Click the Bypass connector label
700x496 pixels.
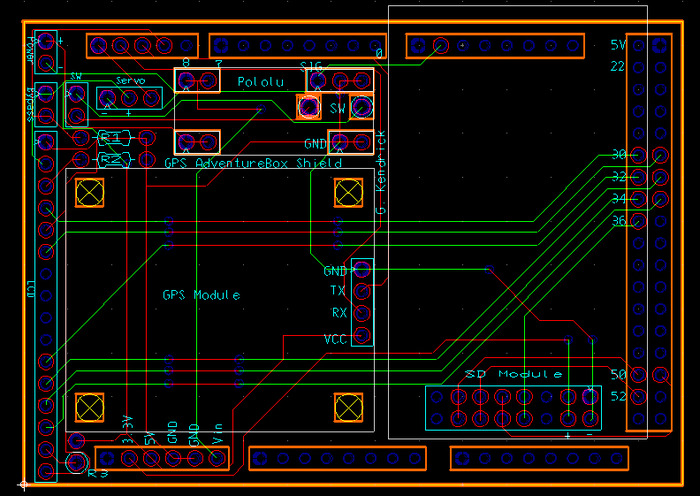point(30,105)
